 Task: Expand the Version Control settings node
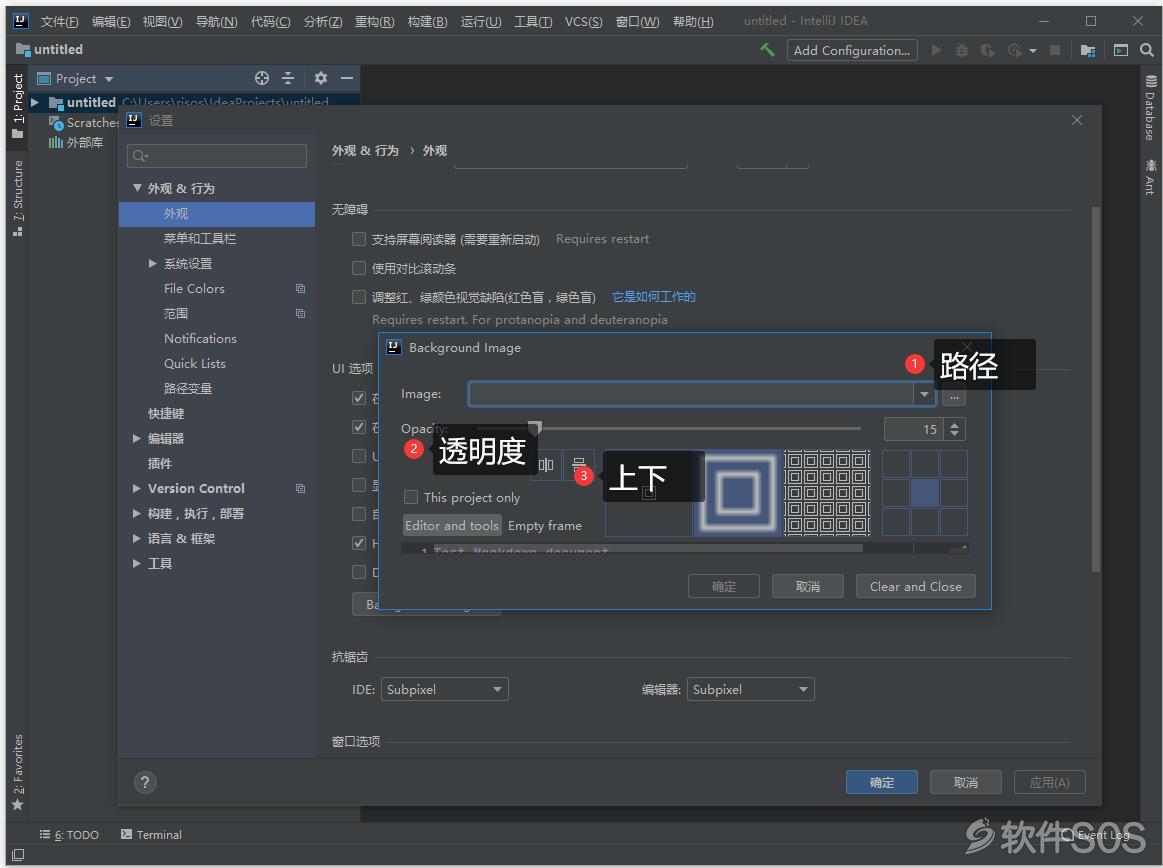pyautogui.click(x=136, y=488)
